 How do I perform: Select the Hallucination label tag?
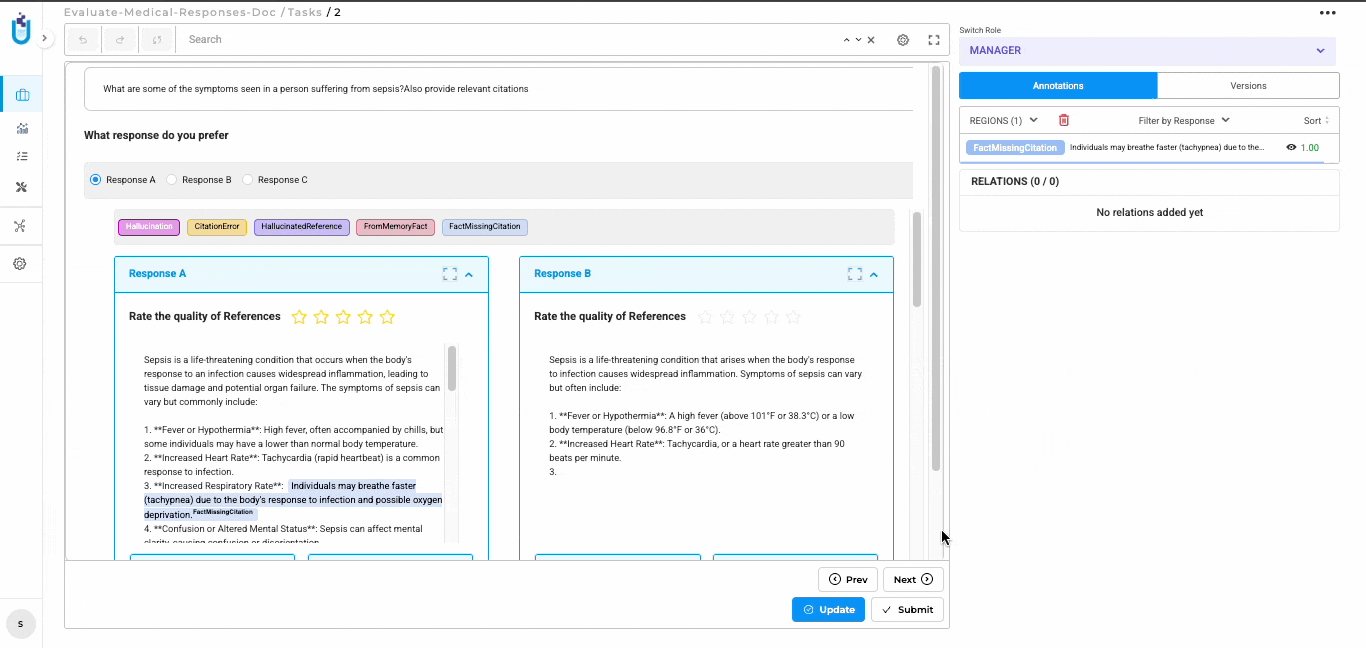pyautogui.click(x=149, y=227)
